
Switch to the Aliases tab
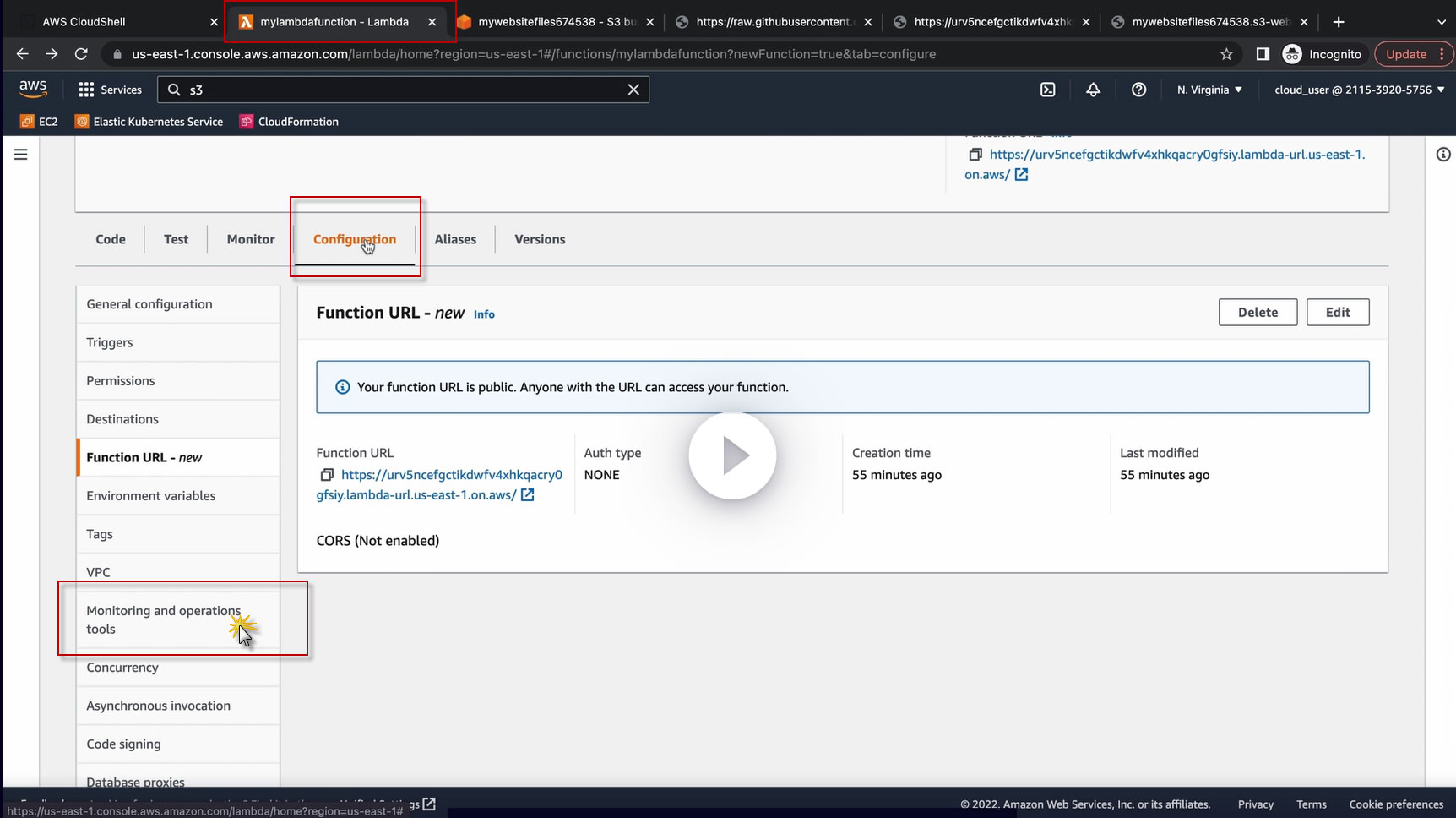pos(455,239)
